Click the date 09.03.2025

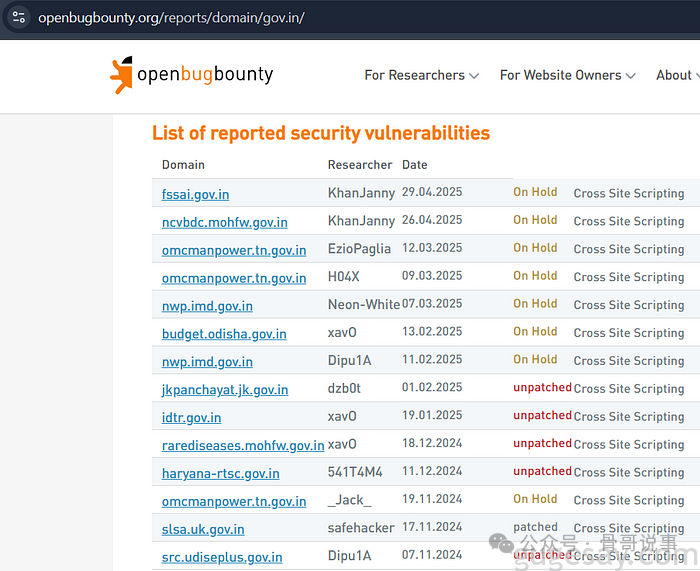(x=432, y=276)
